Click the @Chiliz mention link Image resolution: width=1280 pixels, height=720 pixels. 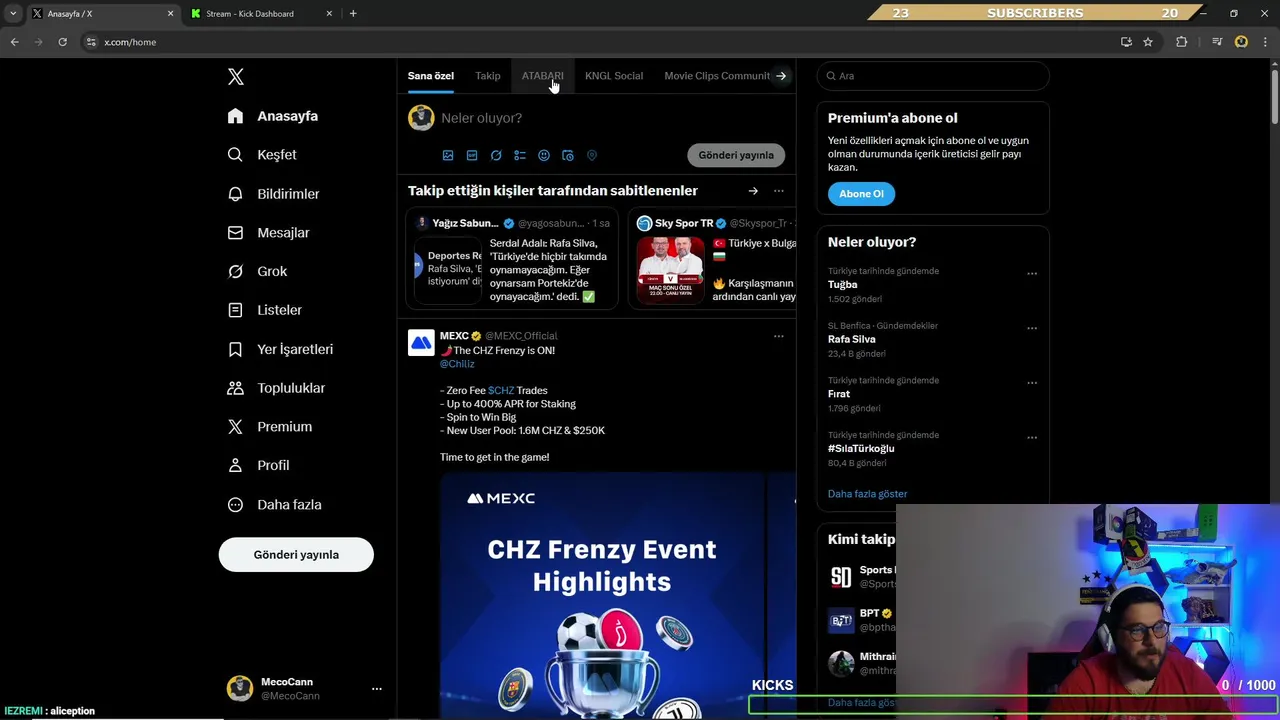(457, 364)
